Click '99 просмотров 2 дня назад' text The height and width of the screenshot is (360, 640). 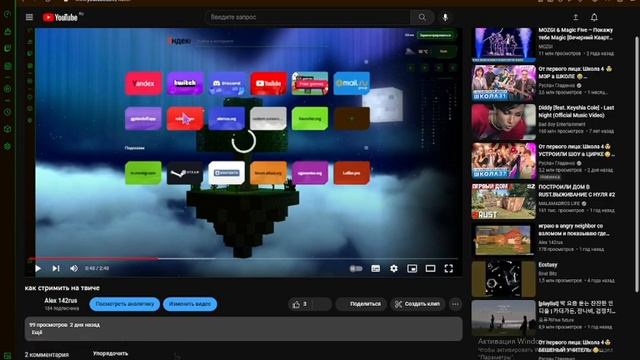click(x=64, y=325)
